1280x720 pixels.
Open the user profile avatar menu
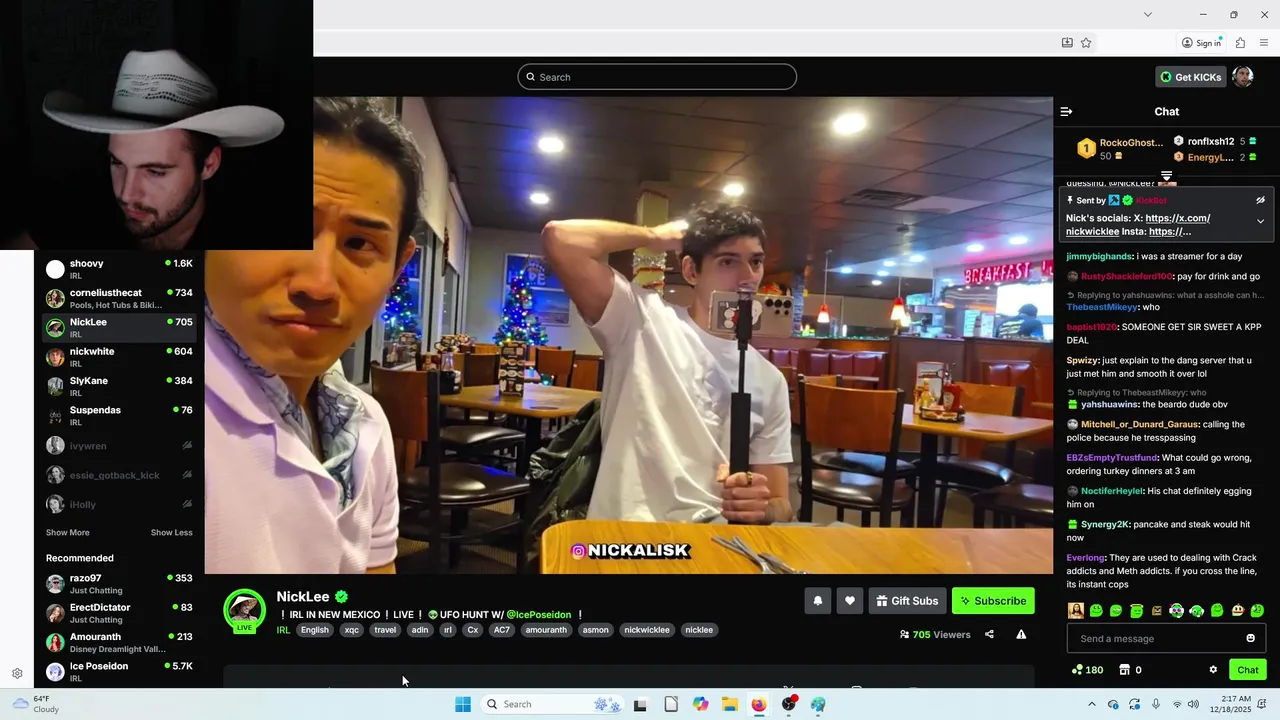[x=1243, y=77]
